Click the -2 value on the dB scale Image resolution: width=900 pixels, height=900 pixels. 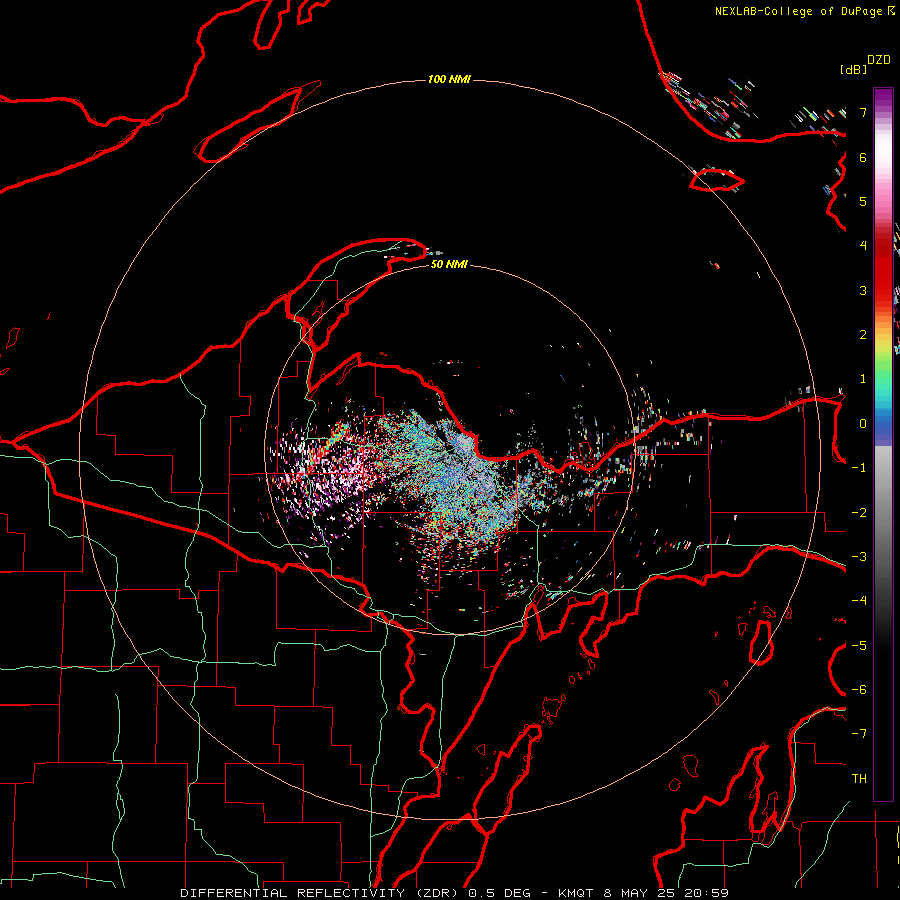pos(859,513)
